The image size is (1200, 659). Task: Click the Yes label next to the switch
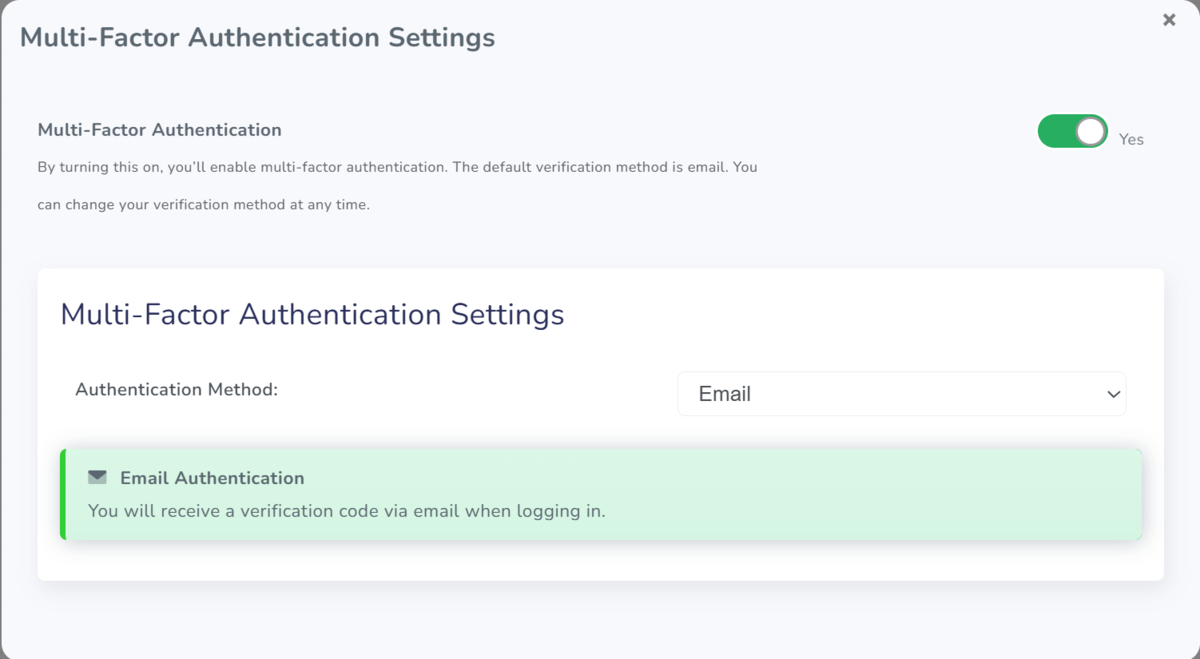(1131, 139)
